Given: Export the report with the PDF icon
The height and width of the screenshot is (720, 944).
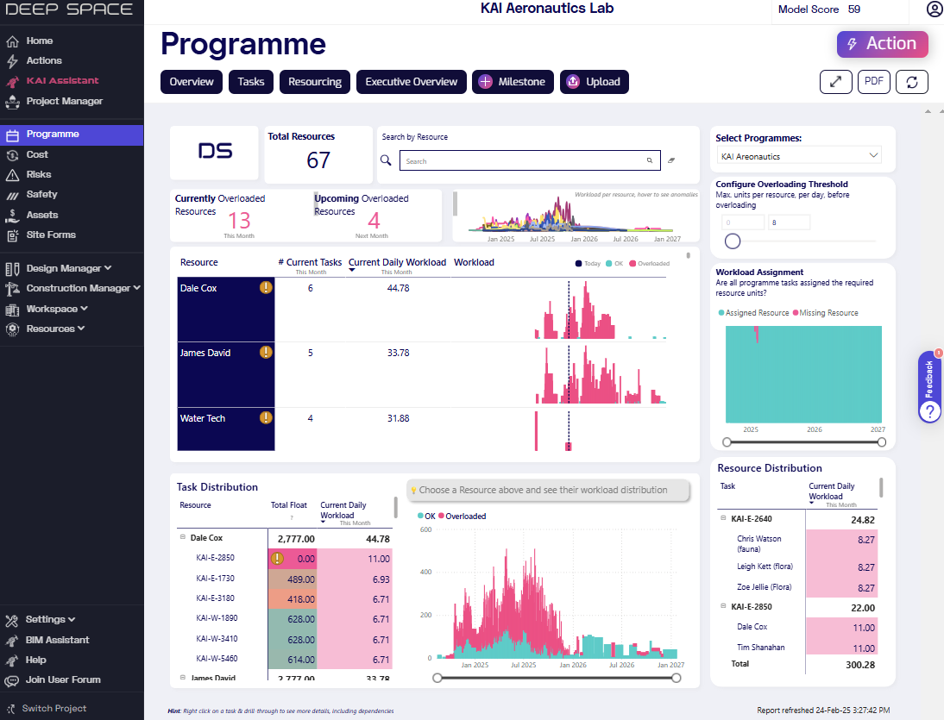Looking at the screenshot, I should click(x=874, y=82).
